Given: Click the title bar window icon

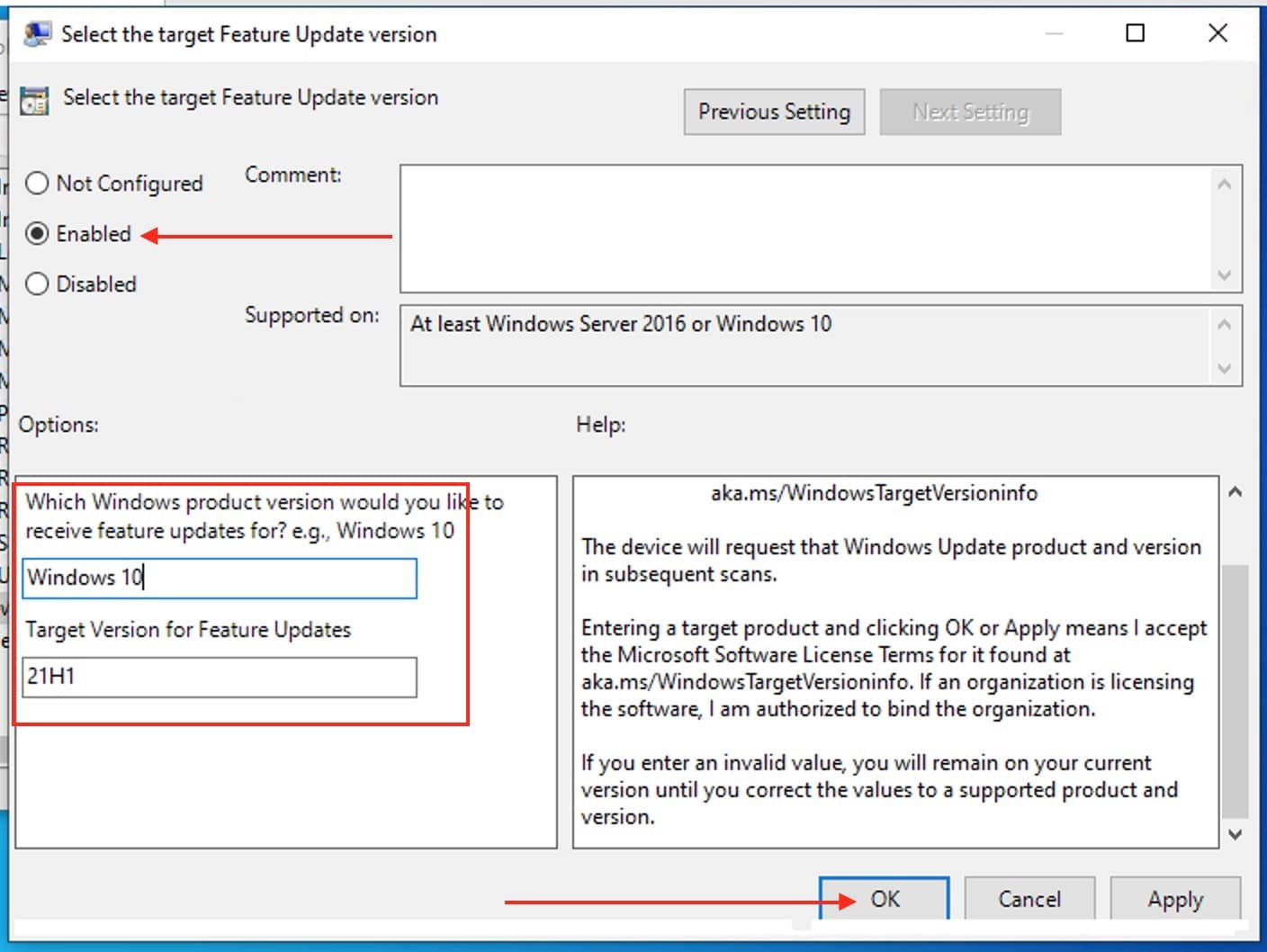Looking at the screenshot, I should tap(37, 34).
